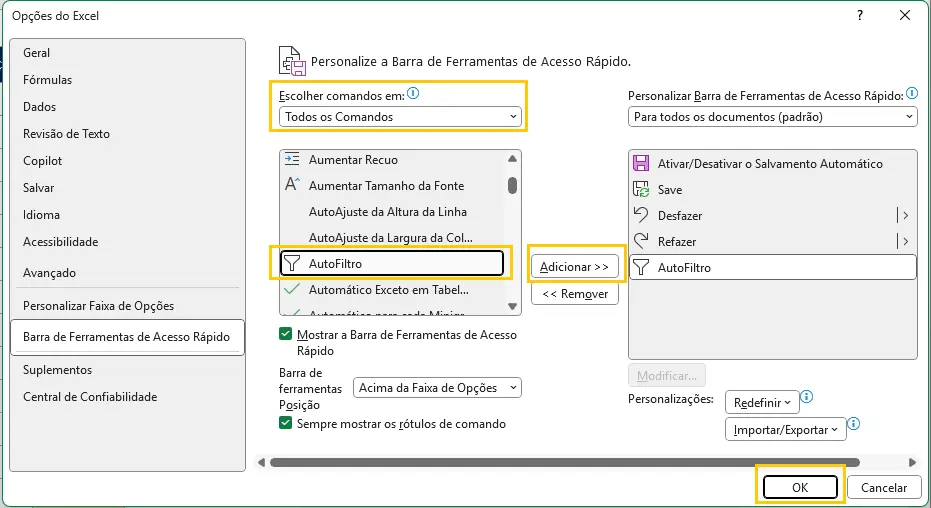Uncheck Sempre mostrar os rótulos de comando

pyautogui.click(x=286, y=424)
